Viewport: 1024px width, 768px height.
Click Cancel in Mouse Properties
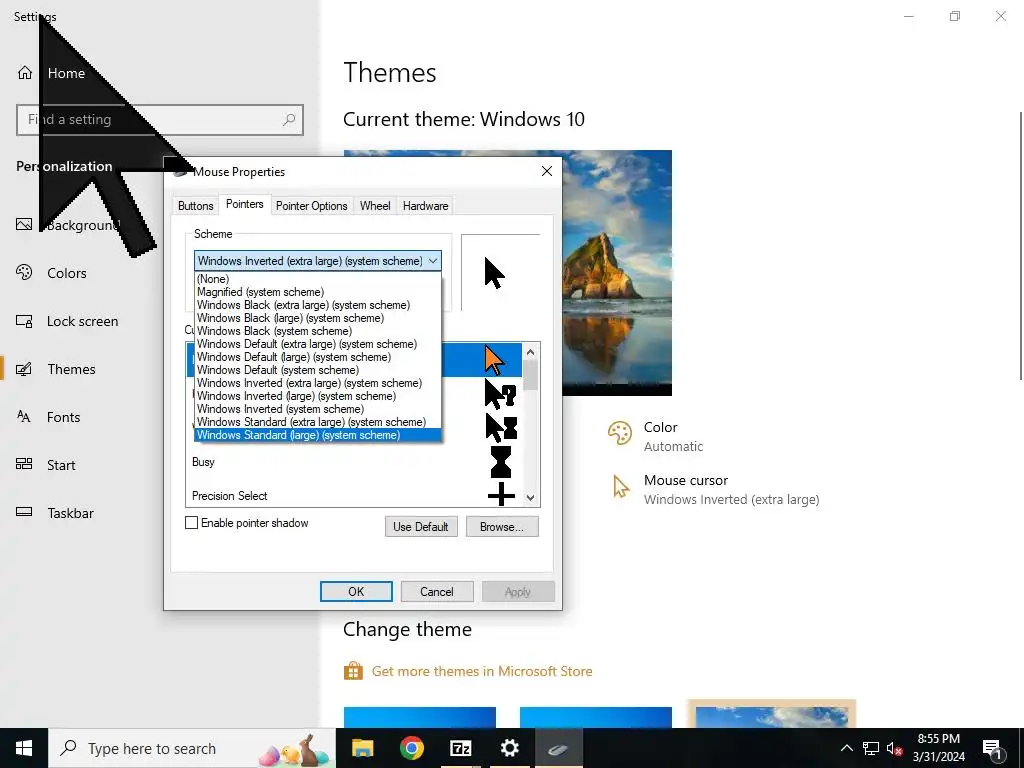pos(437,592)
